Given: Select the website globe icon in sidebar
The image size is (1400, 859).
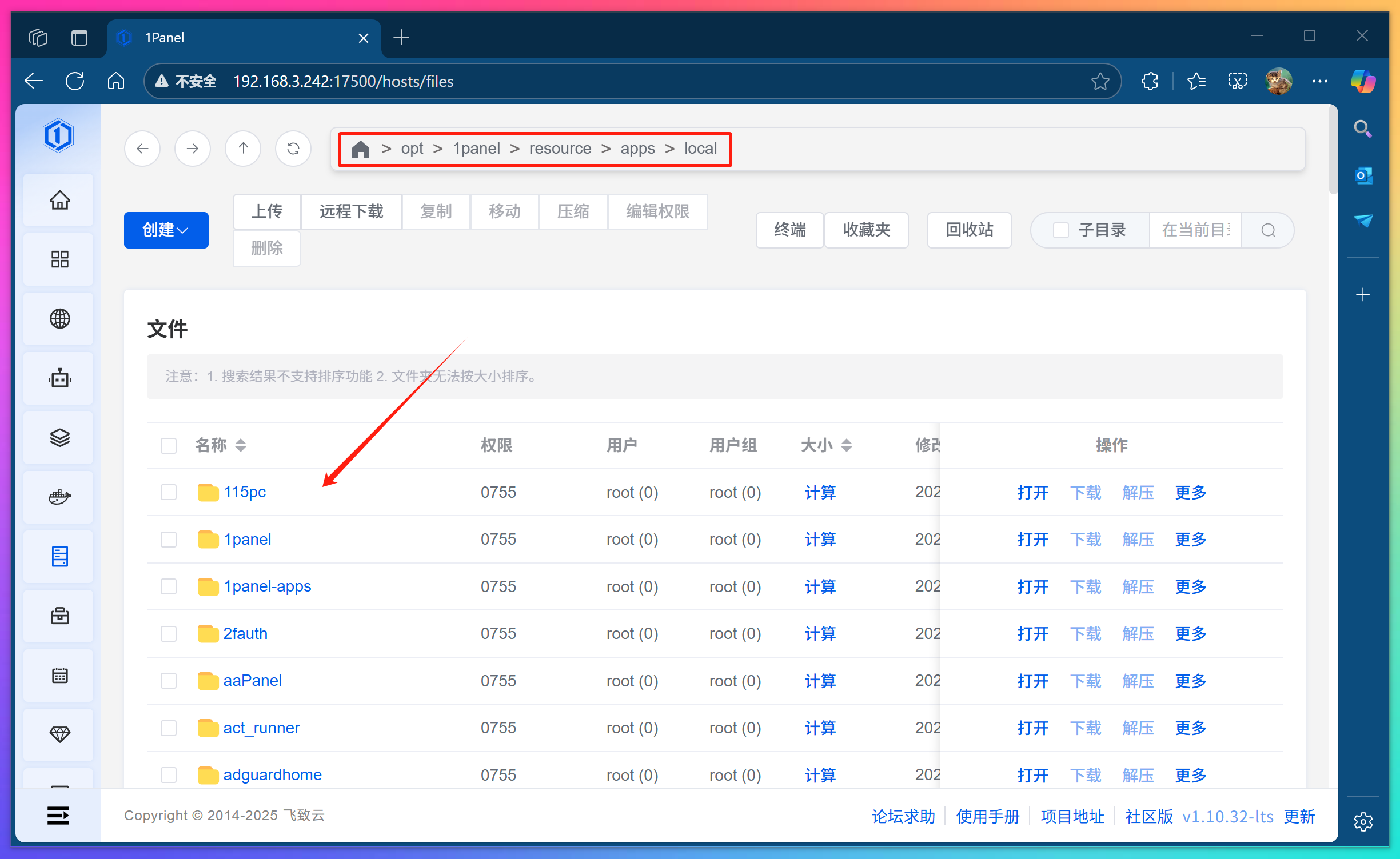Looking at the screenshot, I should click(58, 319).
